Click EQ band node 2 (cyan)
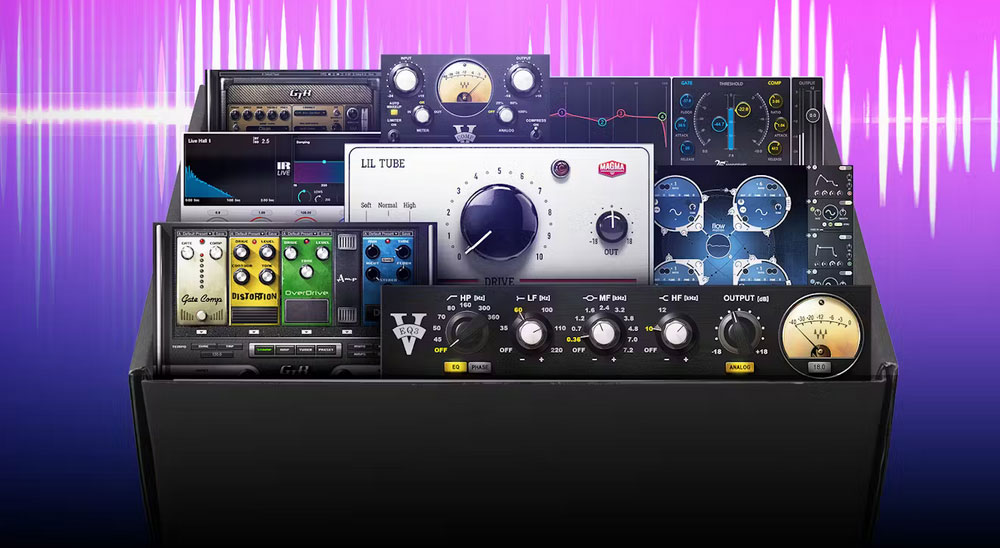 click(x=602, y=121)
